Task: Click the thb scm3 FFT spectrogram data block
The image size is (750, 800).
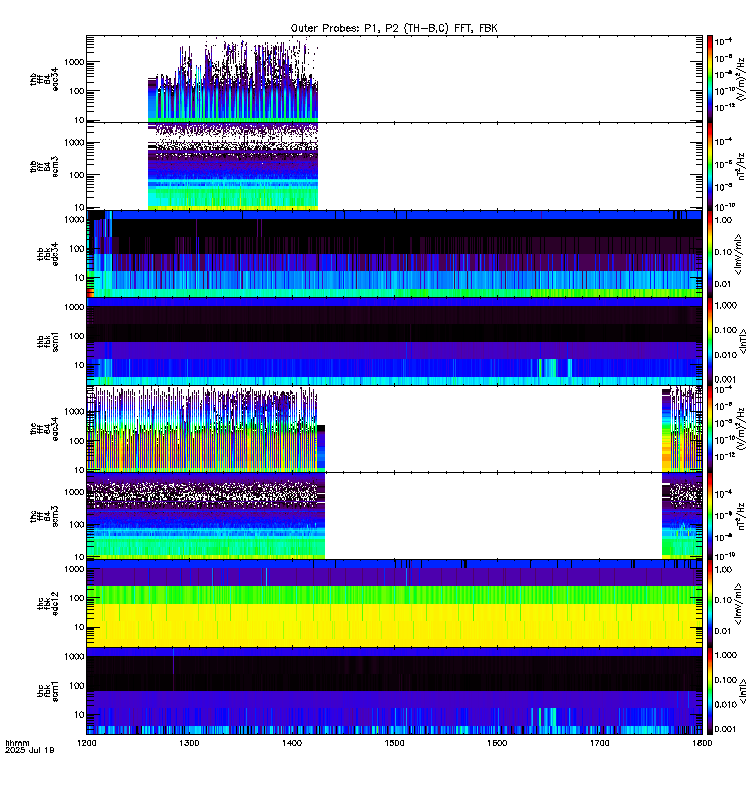Action: click(233, 166)
